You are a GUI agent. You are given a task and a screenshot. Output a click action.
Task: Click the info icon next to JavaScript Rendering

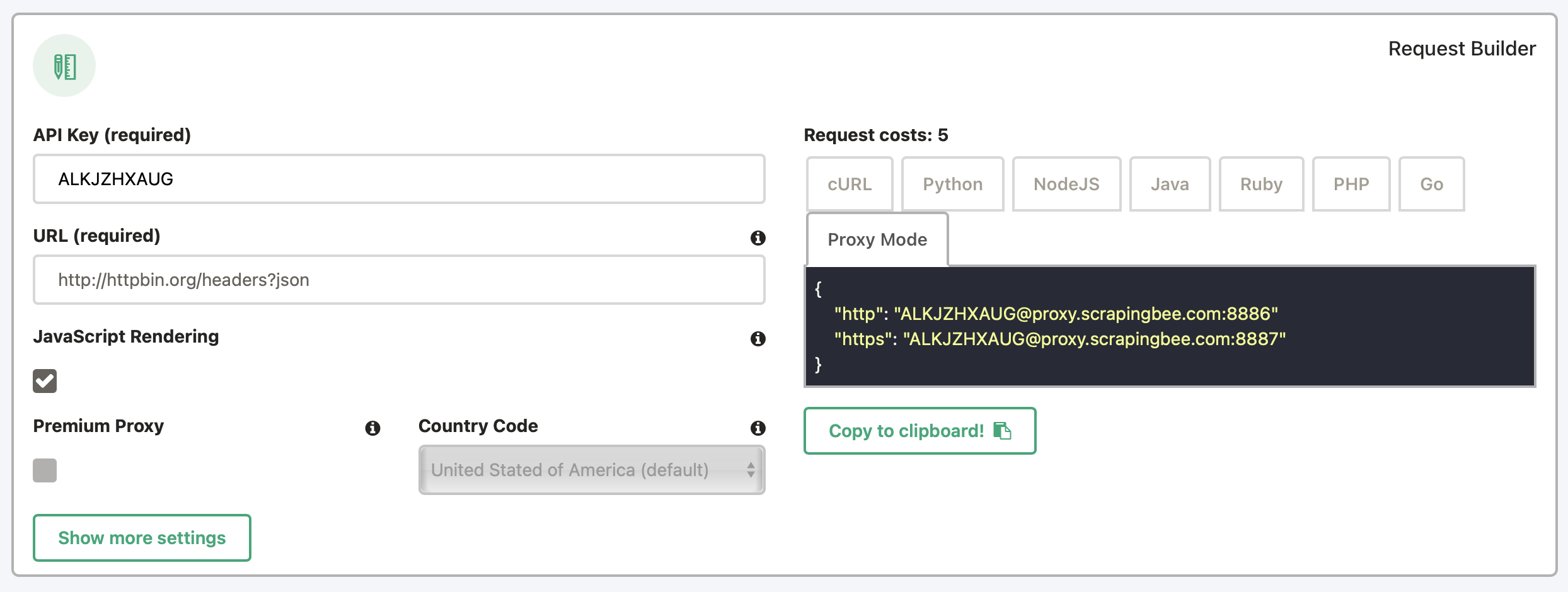click(759, 339)
